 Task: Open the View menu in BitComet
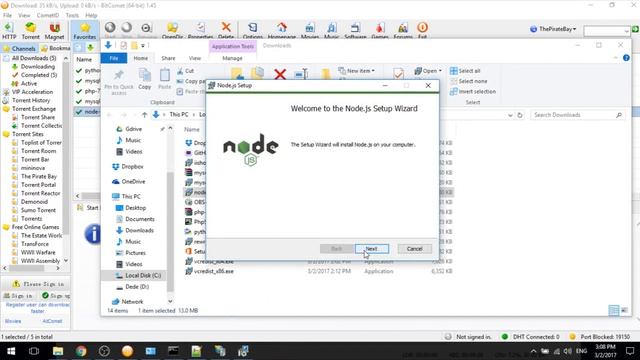(24, 15)
